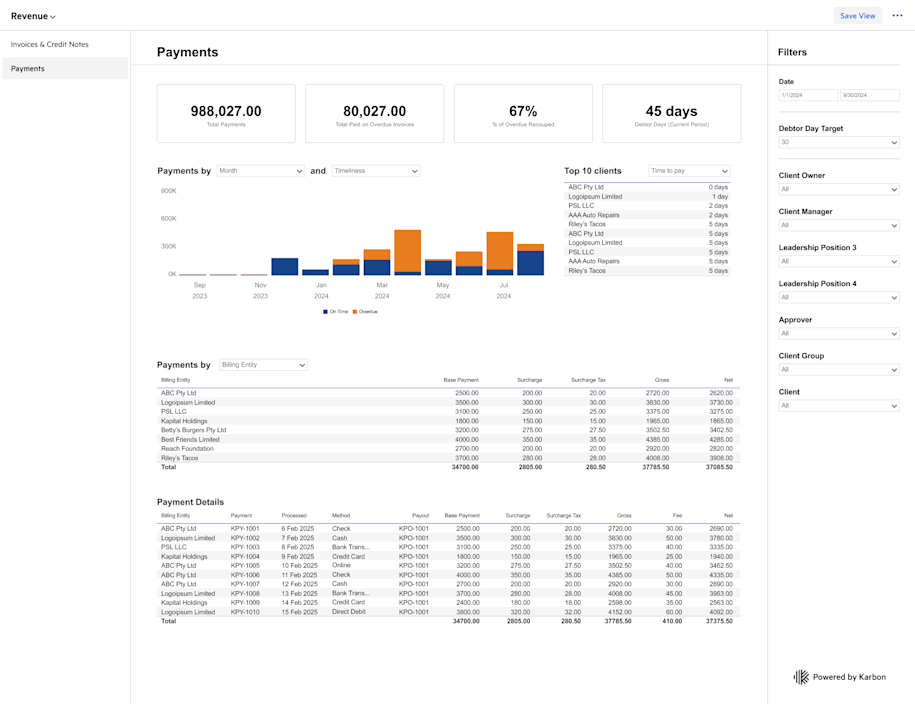Screen dimensions: 915x704
Task: Open the Client Owner filter dropdown
Action: (x=839, y=189)
